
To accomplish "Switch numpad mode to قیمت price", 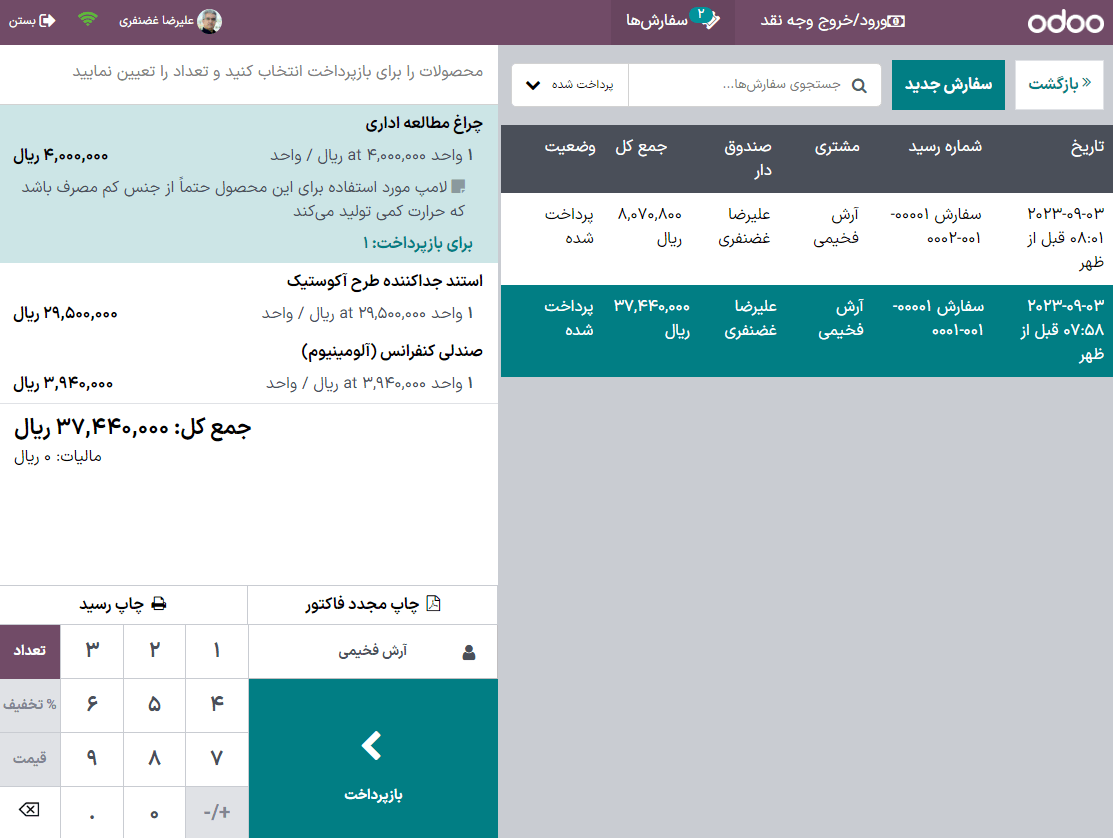I will 30,759.
